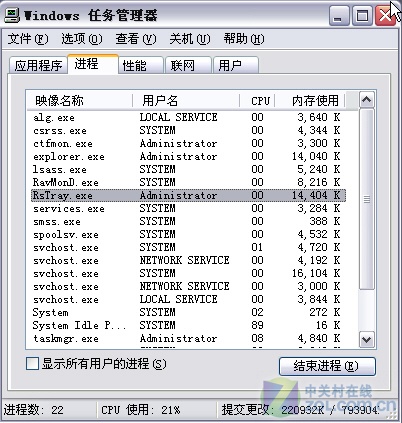Click status bar 进程数: 22
402x423 pixels.
tap(33, 410)
